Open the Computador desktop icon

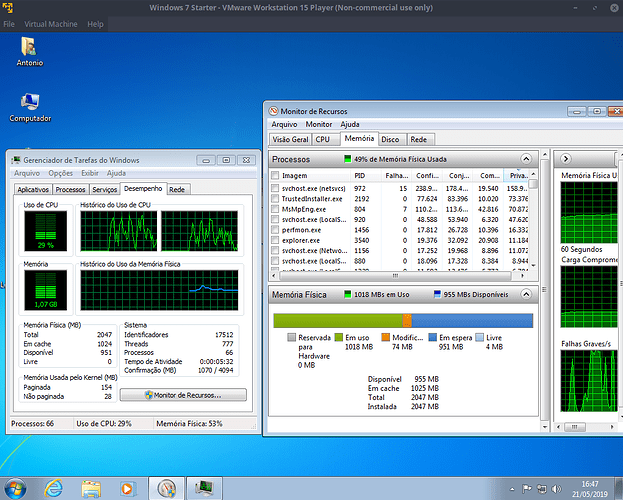(30, 107)
